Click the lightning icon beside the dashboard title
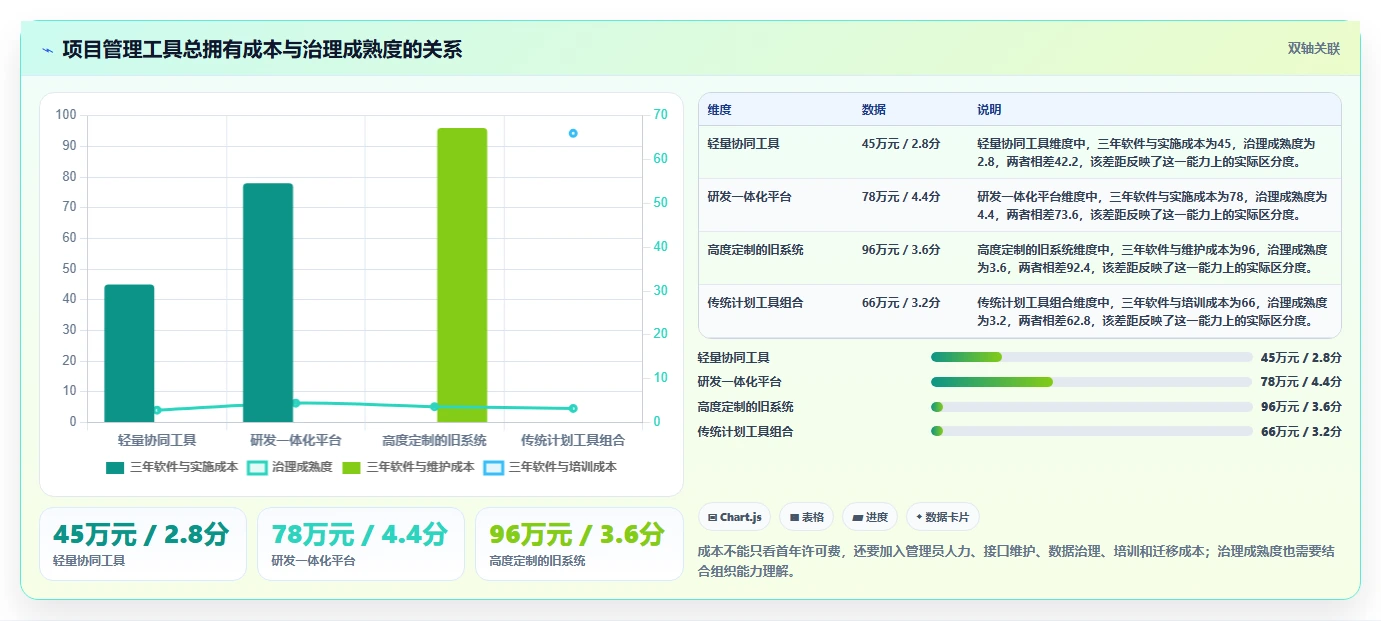 [48, 50]
